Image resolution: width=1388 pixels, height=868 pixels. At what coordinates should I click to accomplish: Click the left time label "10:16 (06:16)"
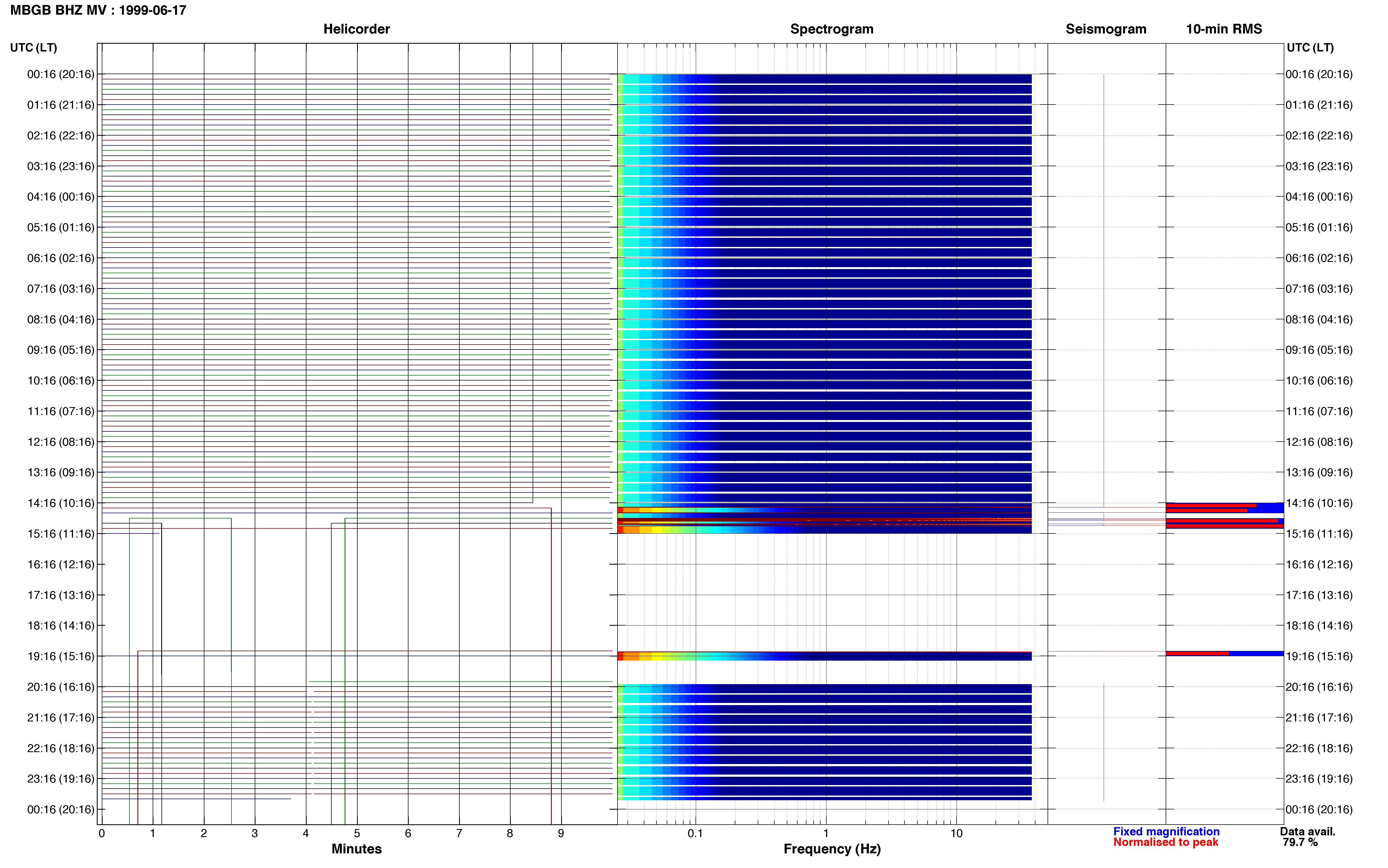(61, 380)
